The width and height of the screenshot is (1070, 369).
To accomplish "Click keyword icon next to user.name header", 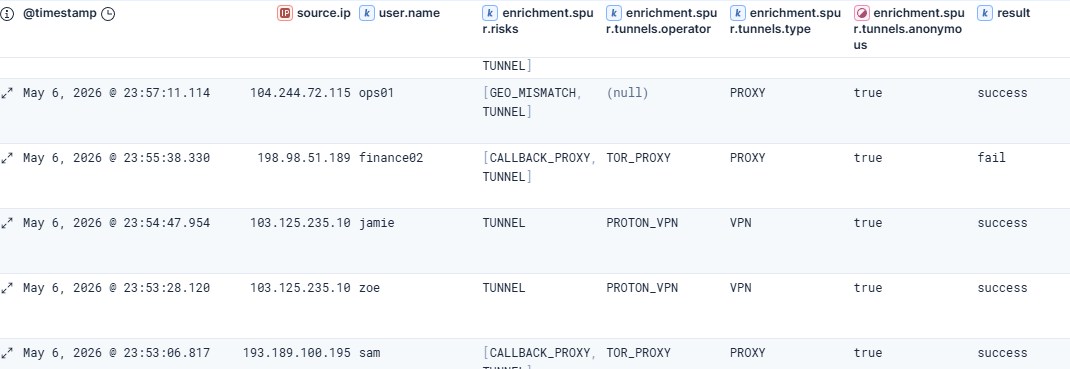I will coord(366,13).
